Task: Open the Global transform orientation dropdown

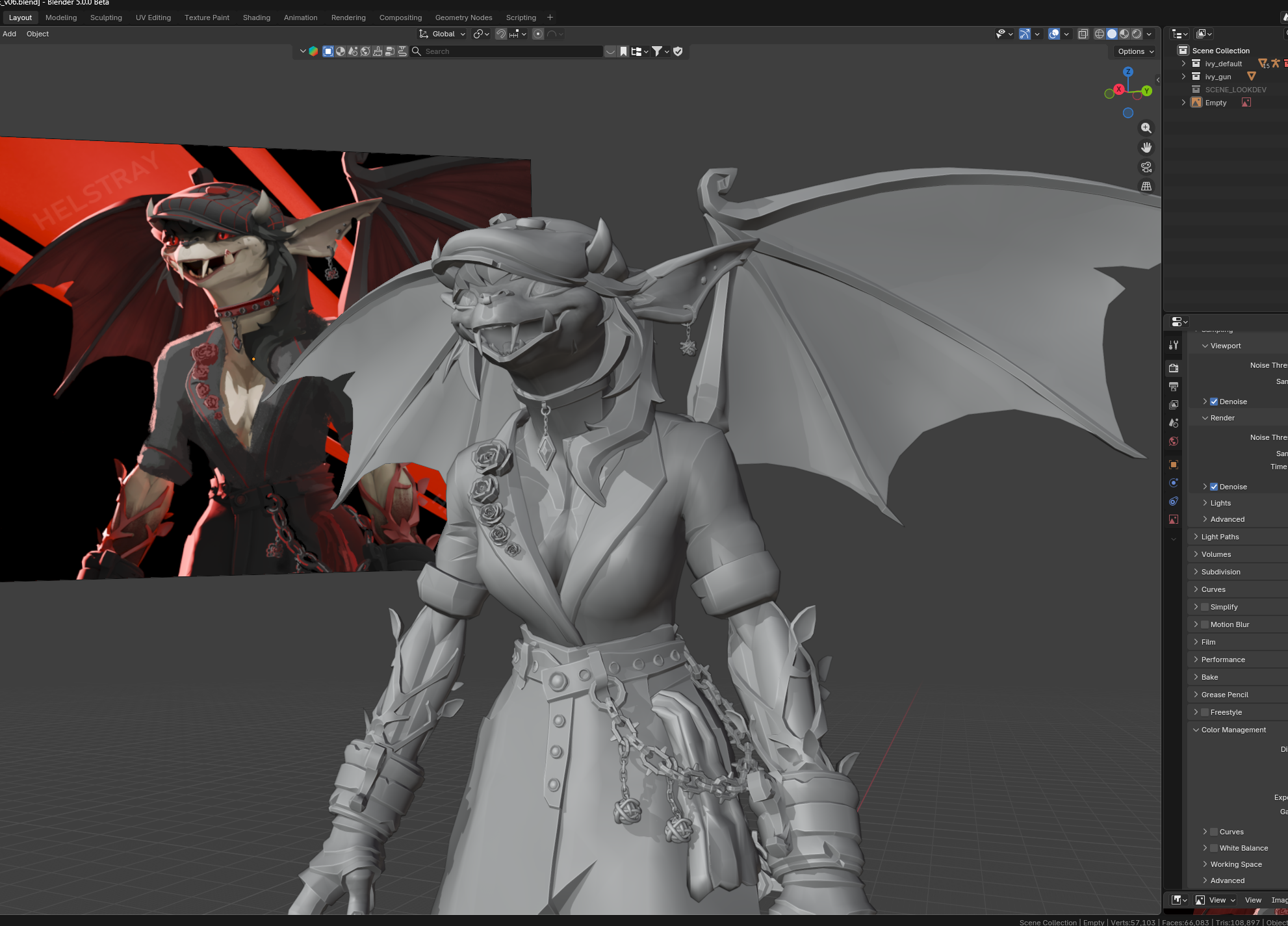Action: click(x=443, y=34)
